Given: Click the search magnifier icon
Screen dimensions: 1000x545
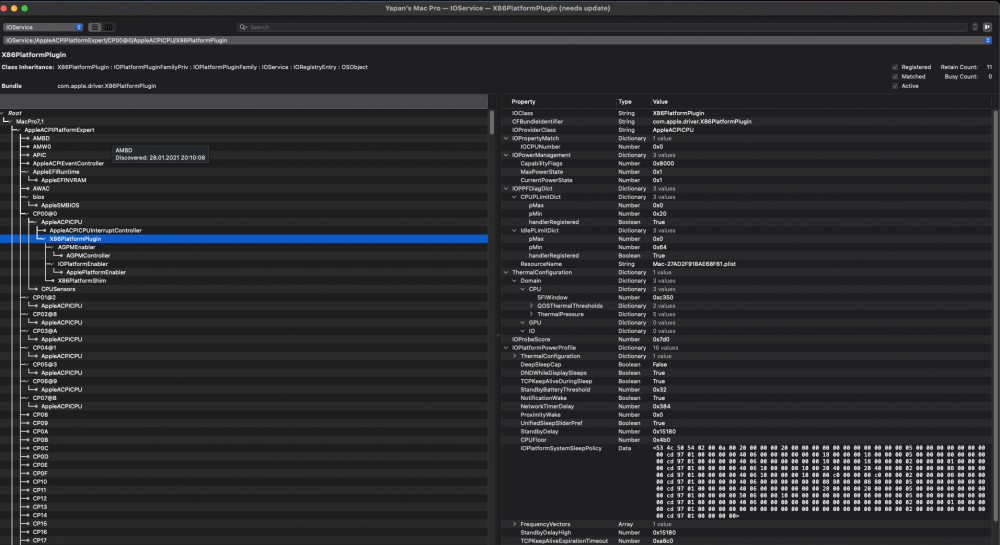Looking at the screenshot, I should coord(243,27).
